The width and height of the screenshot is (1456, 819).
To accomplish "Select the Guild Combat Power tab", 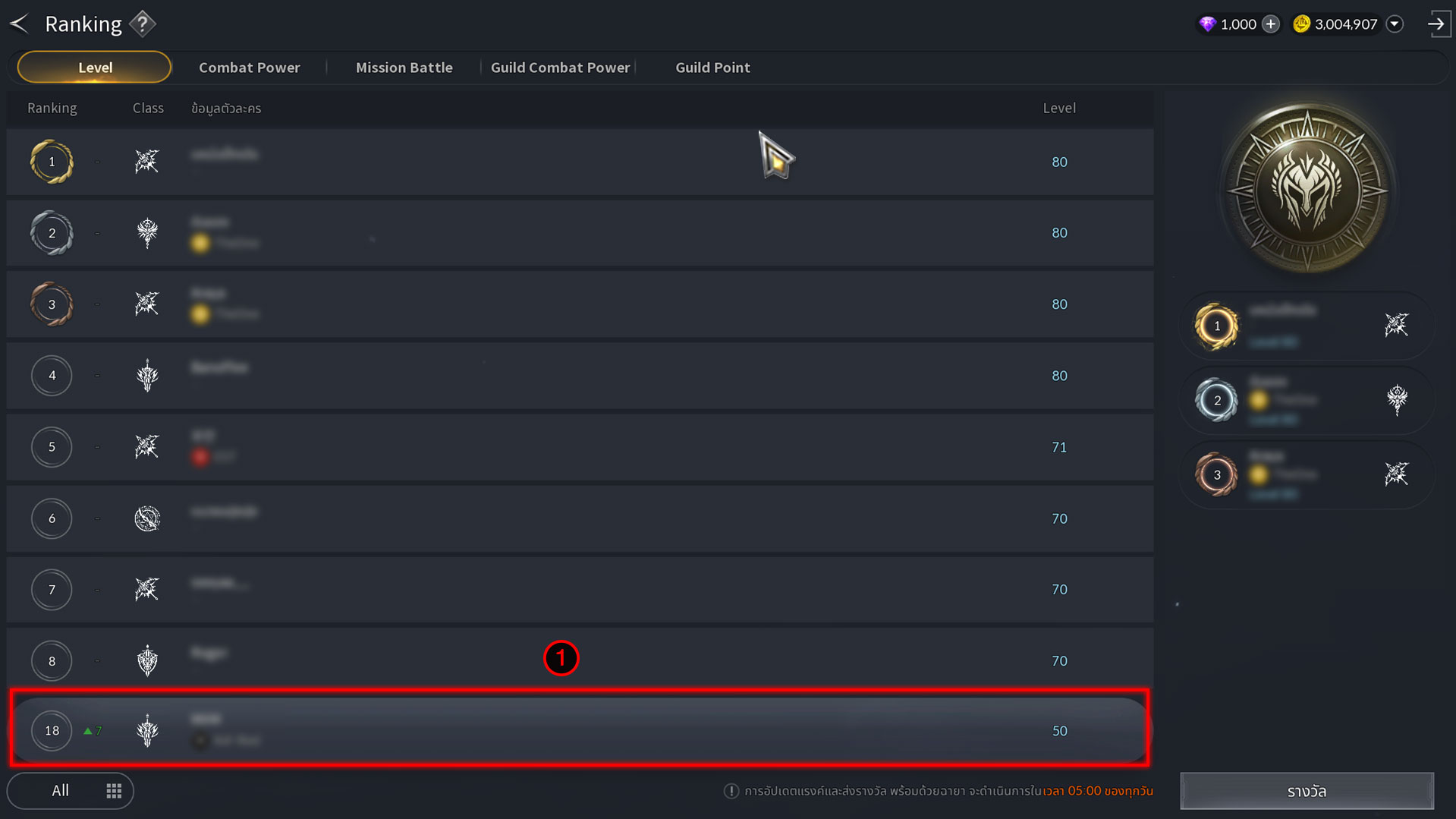I will tap(560, 68).
